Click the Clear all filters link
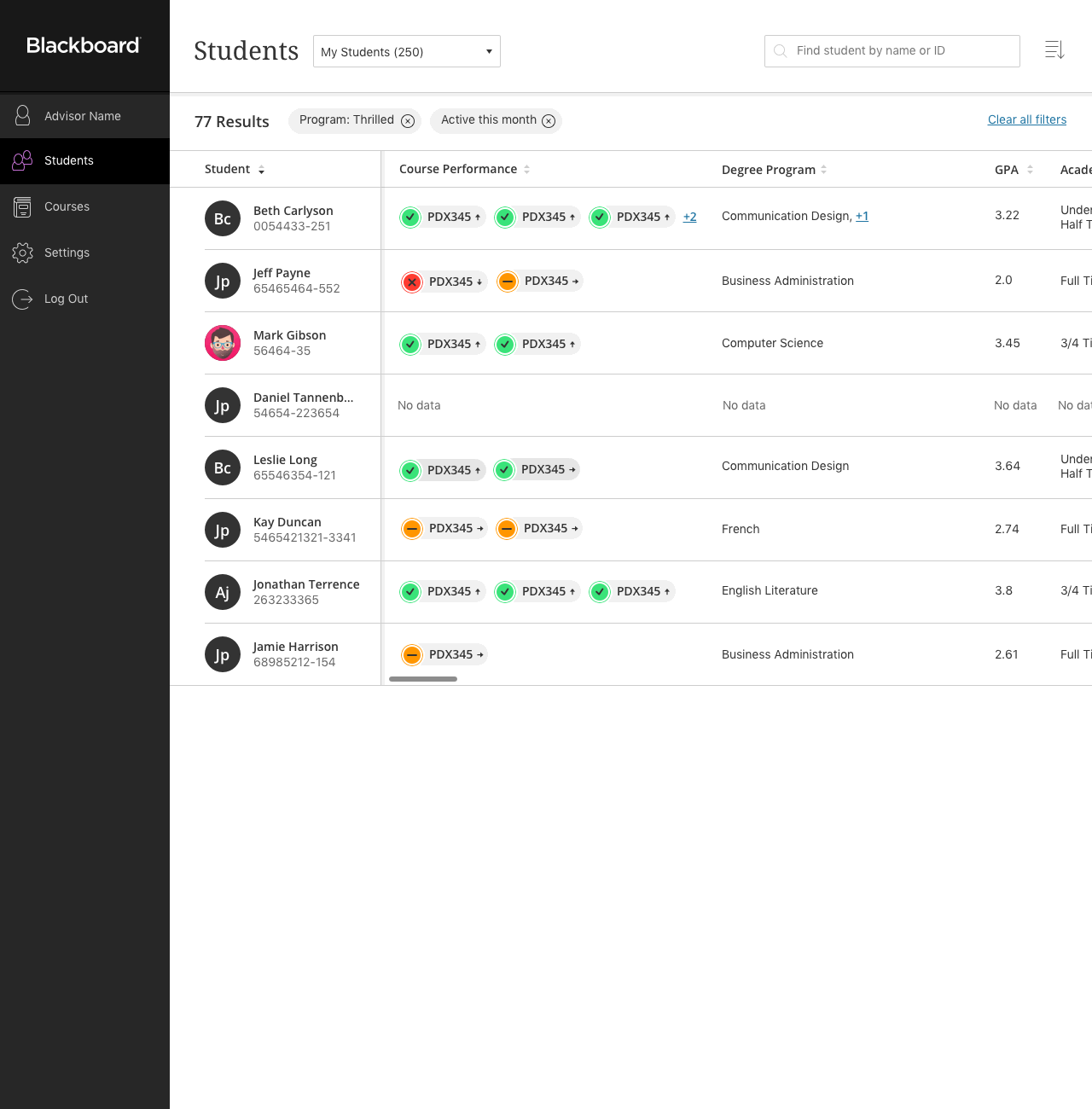The image size is (1092, 1109). (x=1026, y=119)
